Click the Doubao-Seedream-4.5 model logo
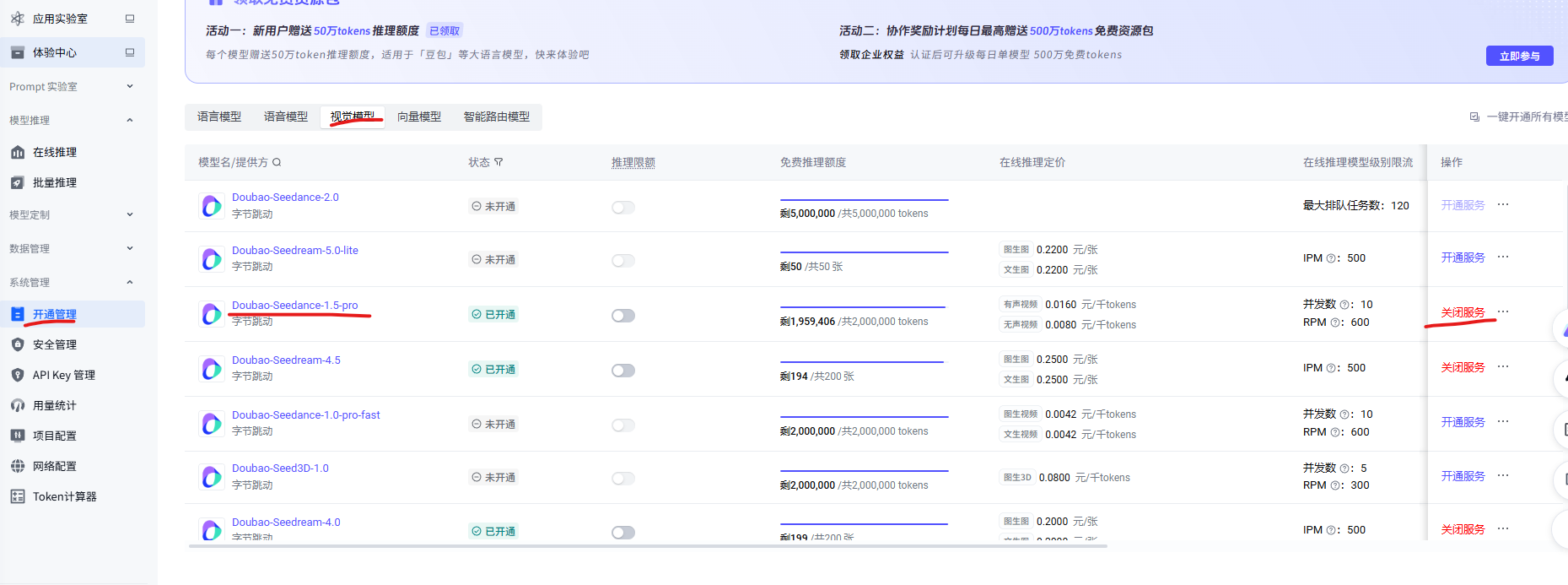The width and height of the screenshot is (1568, 585). click(212, 369)
